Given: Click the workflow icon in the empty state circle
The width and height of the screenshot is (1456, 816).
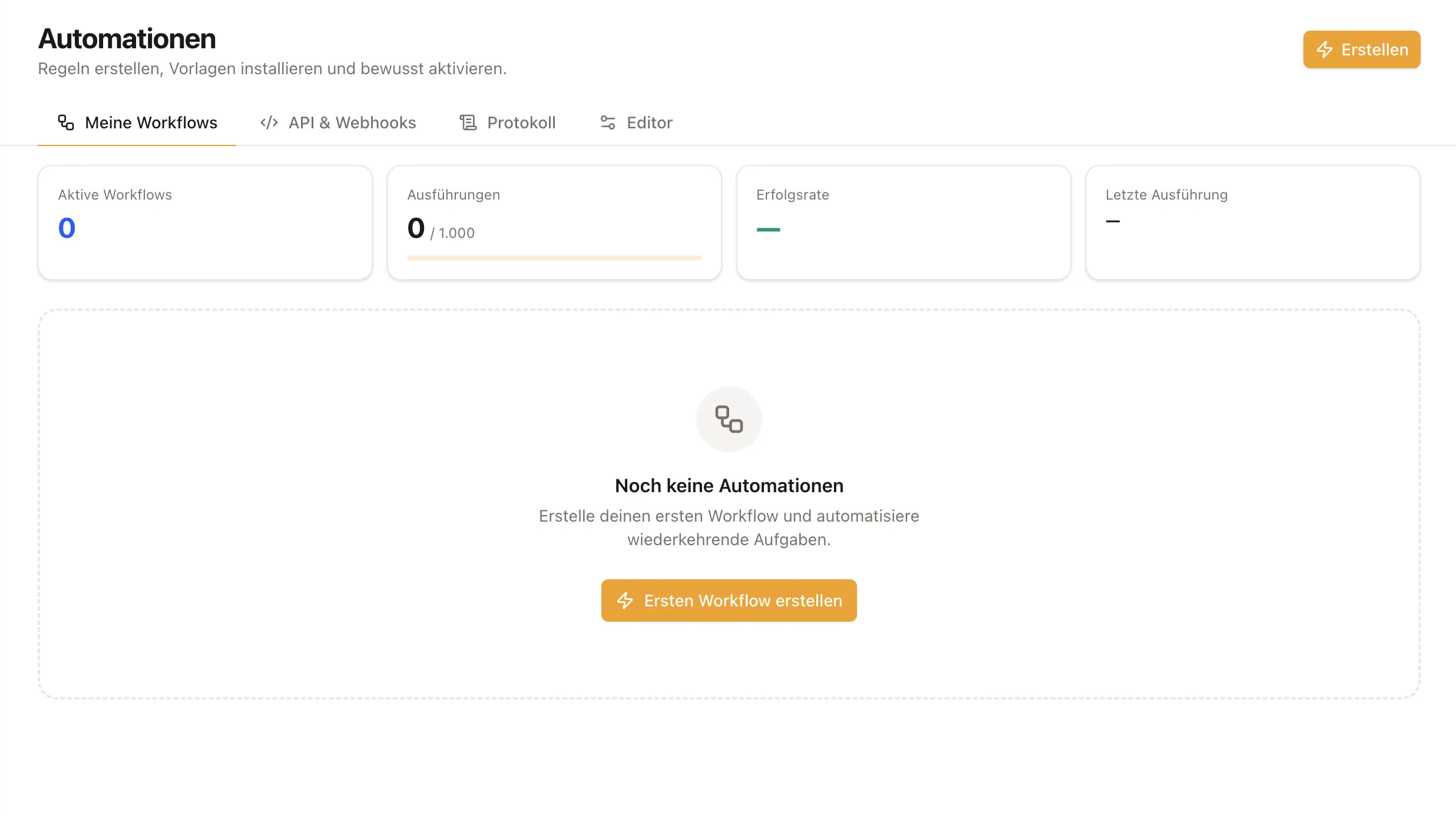Looking at the screenshot, I should tap(729, 419).
